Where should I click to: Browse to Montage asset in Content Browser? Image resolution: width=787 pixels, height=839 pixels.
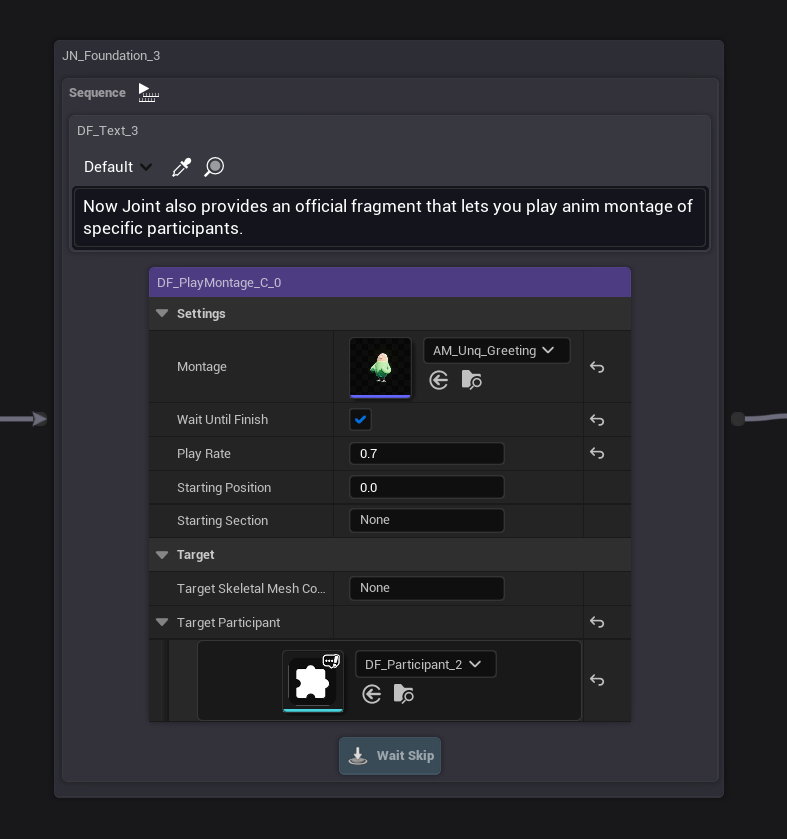(x=472, y=380)
